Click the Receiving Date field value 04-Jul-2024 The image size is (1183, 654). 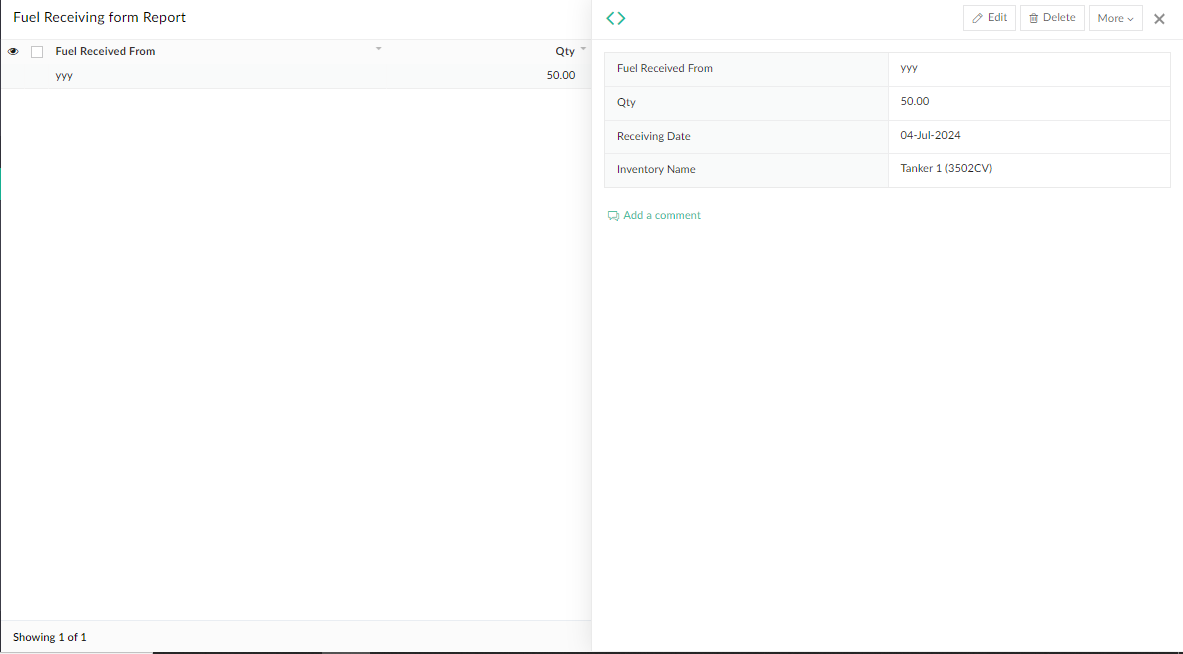point(930,135)
